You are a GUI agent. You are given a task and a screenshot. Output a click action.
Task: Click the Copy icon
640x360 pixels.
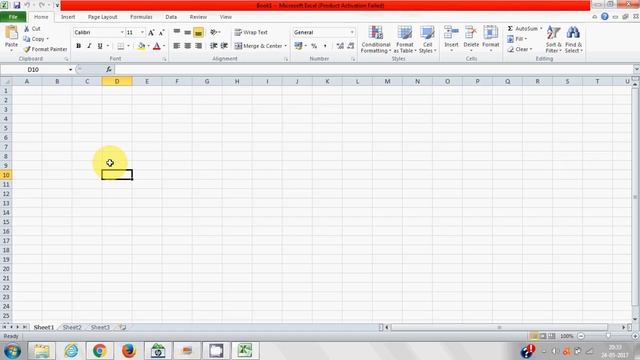coord(27,39)
